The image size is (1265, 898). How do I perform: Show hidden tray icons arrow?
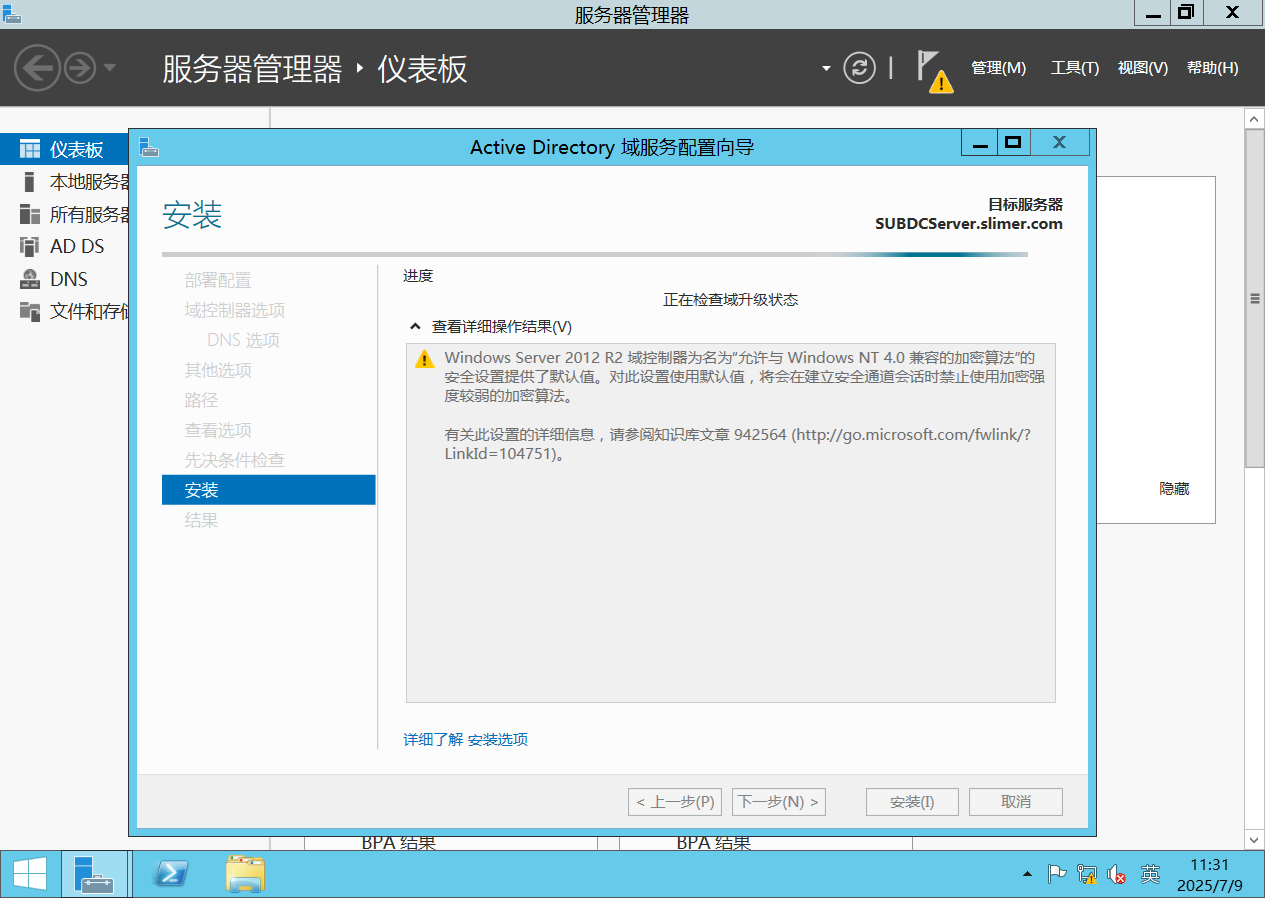pyautogui.click(x=1027, y=875)
